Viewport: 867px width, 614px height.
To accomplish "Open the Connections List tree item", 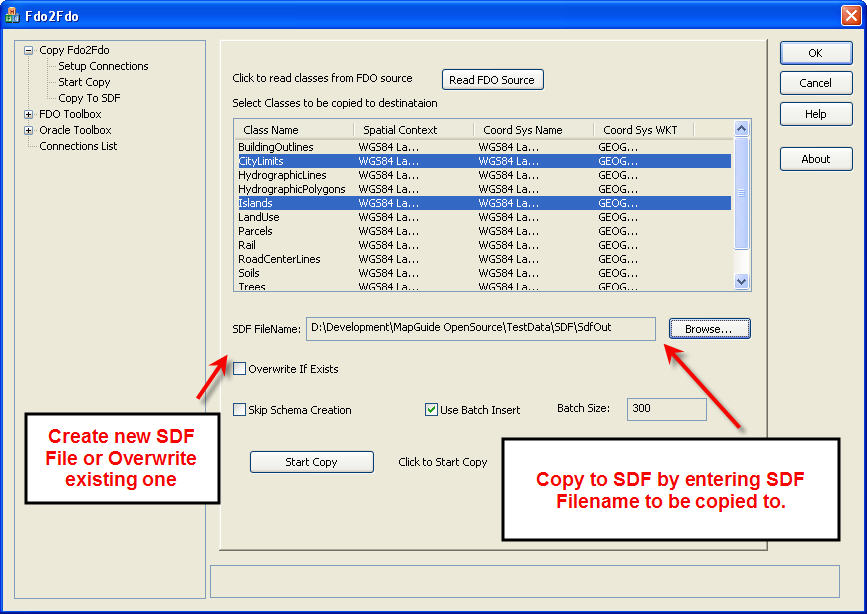I will click(x=78, y=147).
